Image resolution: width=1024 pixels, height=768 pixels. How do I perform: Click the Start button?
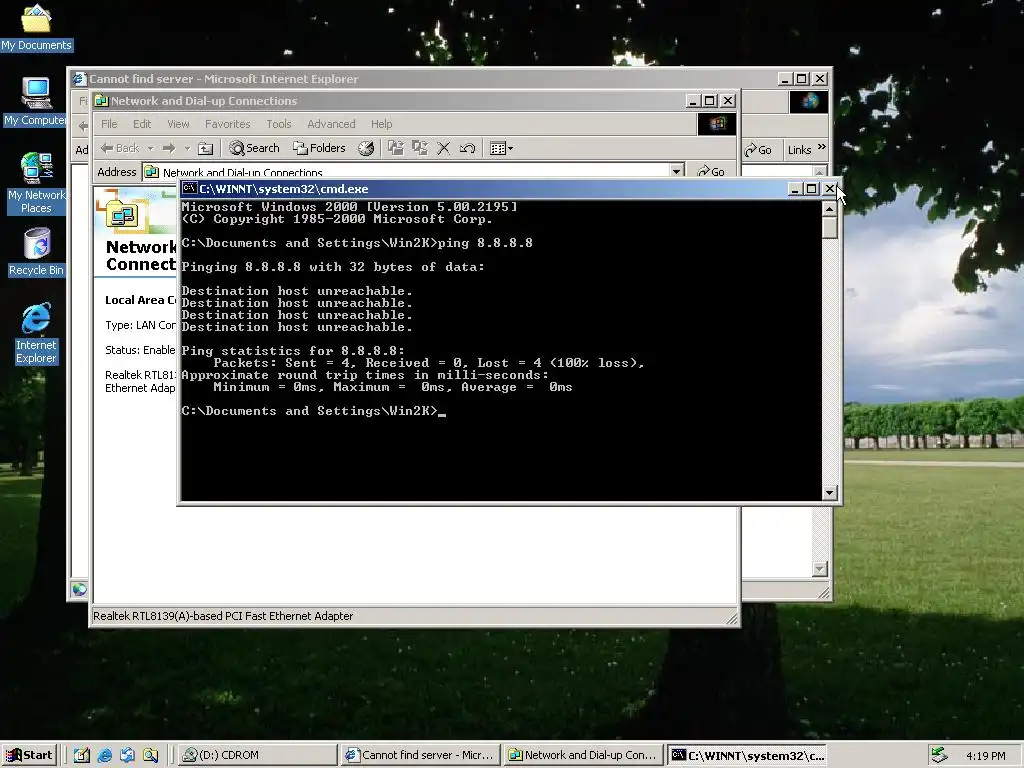pos(29,755)
